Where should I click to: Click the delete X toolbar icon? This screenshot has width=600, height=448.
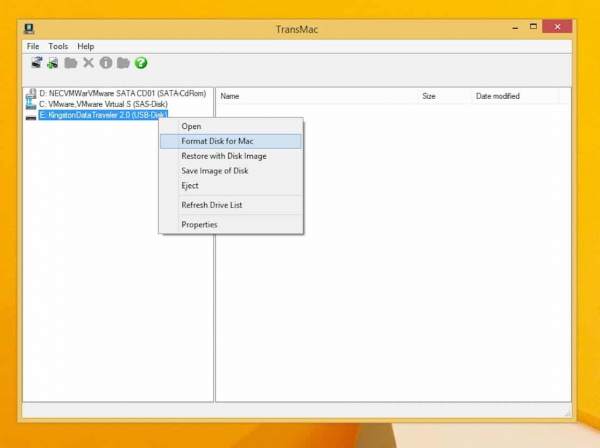point(88,63)
